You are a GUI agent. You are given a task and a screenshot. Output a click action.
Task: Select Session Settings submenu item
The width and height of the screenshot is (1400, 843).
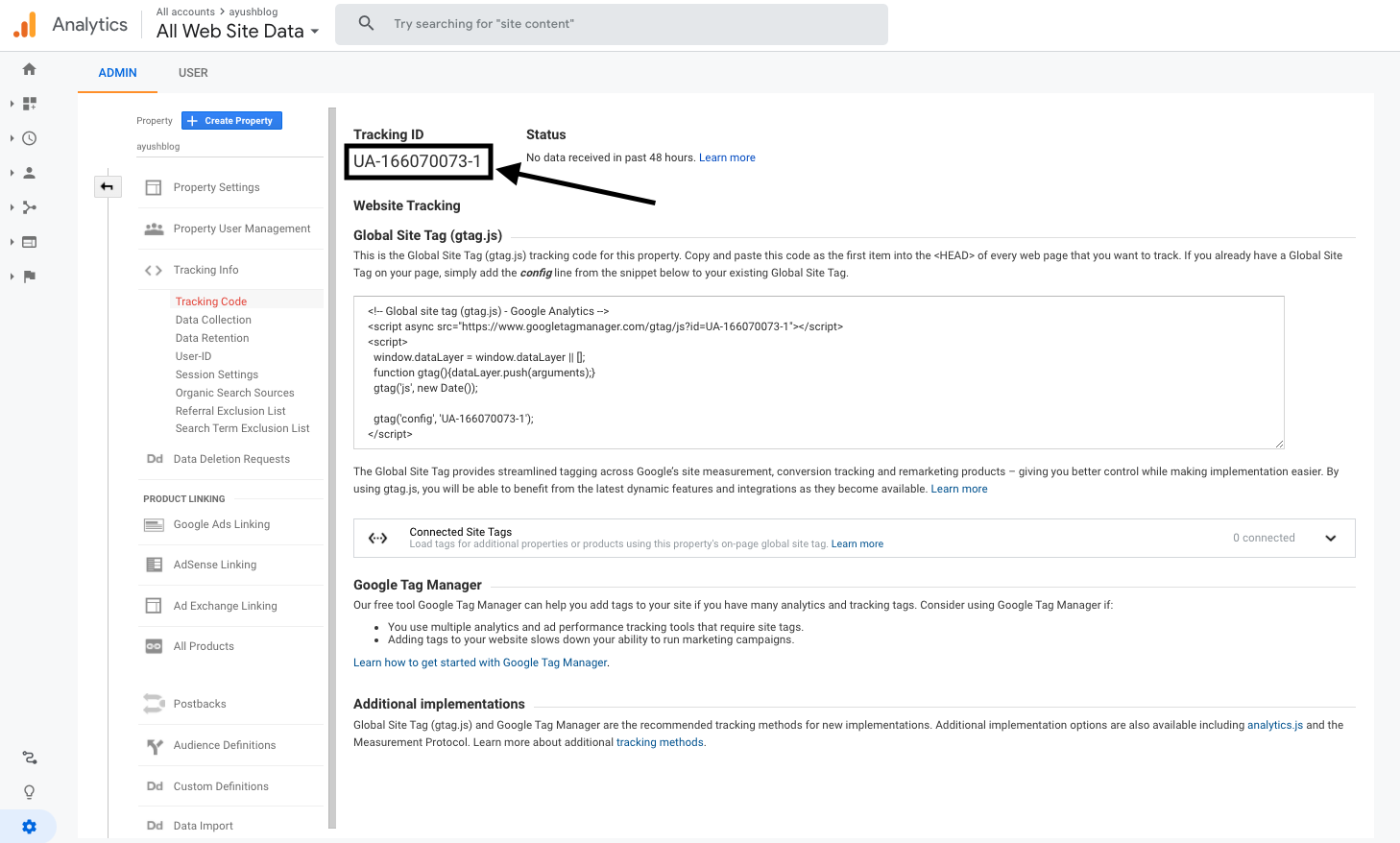pos(217,374)
